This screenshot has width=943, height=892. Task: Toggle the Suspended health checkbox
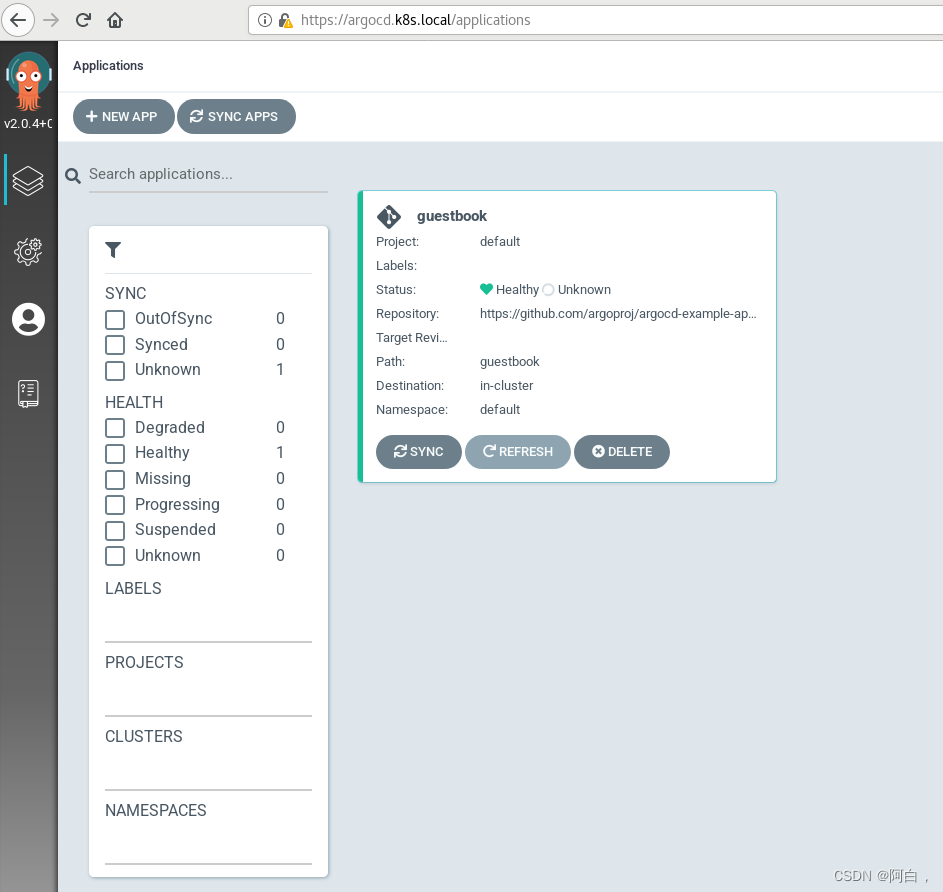115,531
